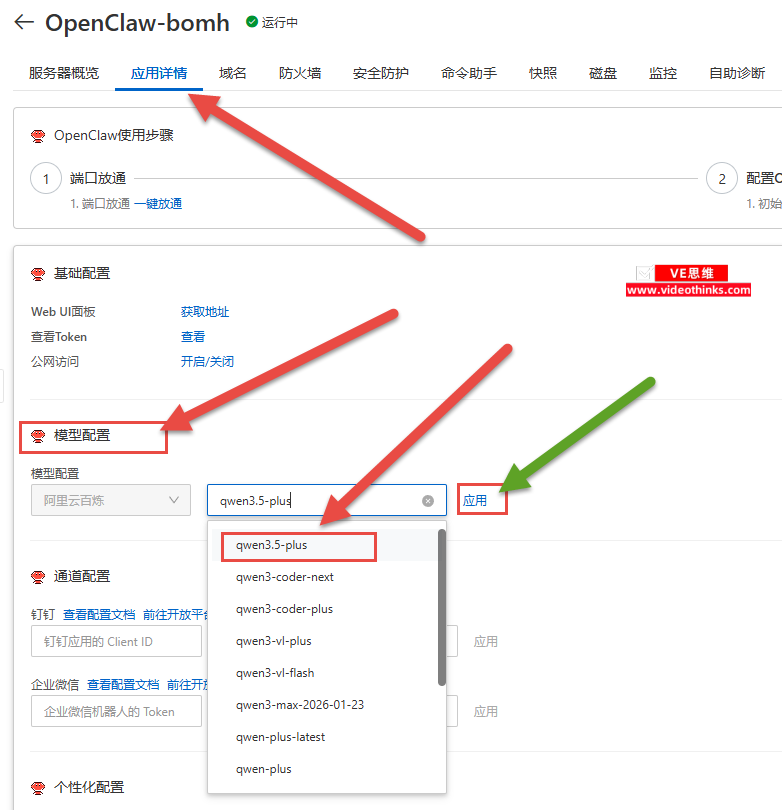Click 应用 next to model selector
Screen dimensions: 782x810
click(x=476, y=501)
